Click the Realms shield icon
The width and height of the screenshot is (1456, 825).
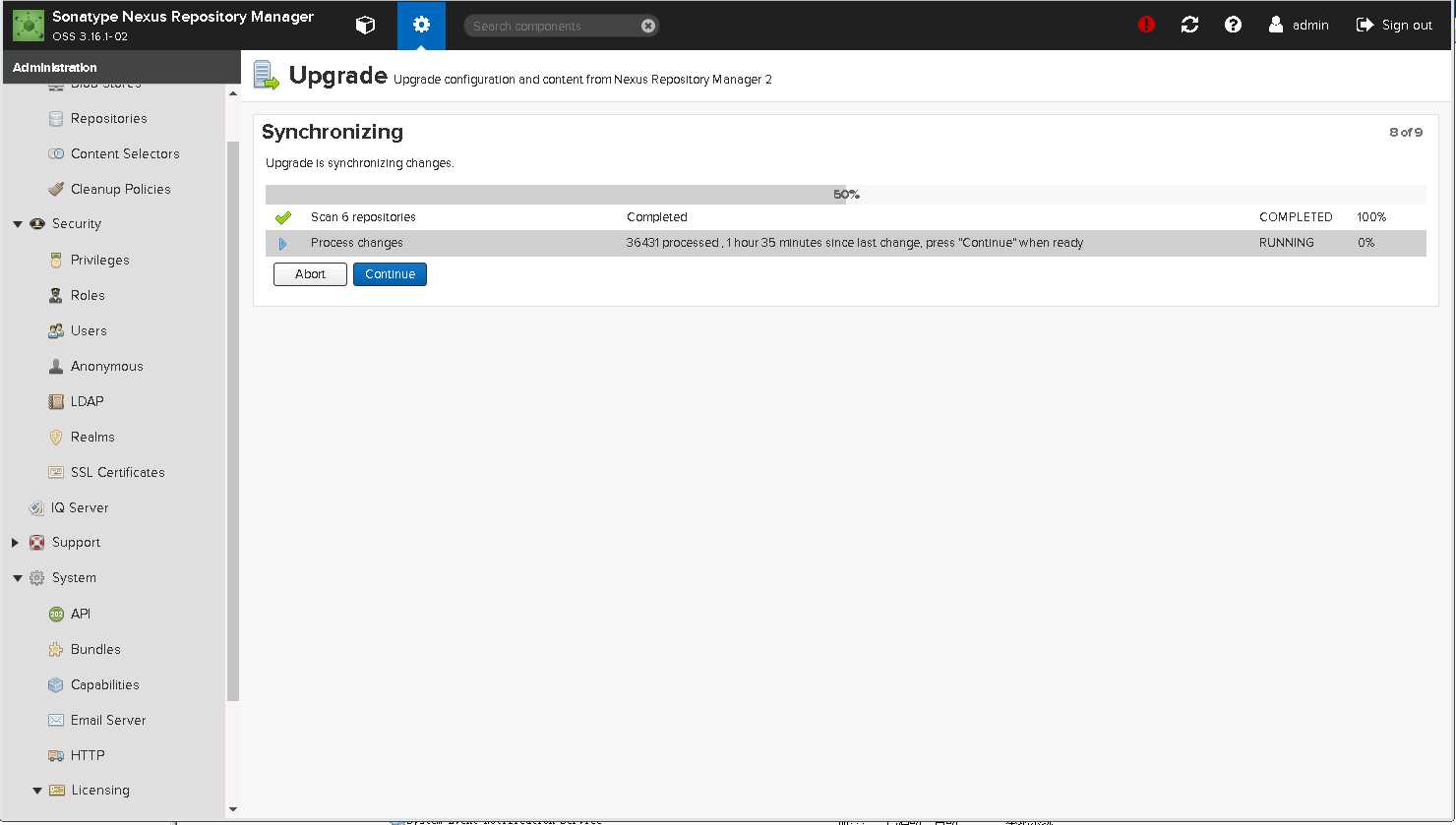point(56,437)
